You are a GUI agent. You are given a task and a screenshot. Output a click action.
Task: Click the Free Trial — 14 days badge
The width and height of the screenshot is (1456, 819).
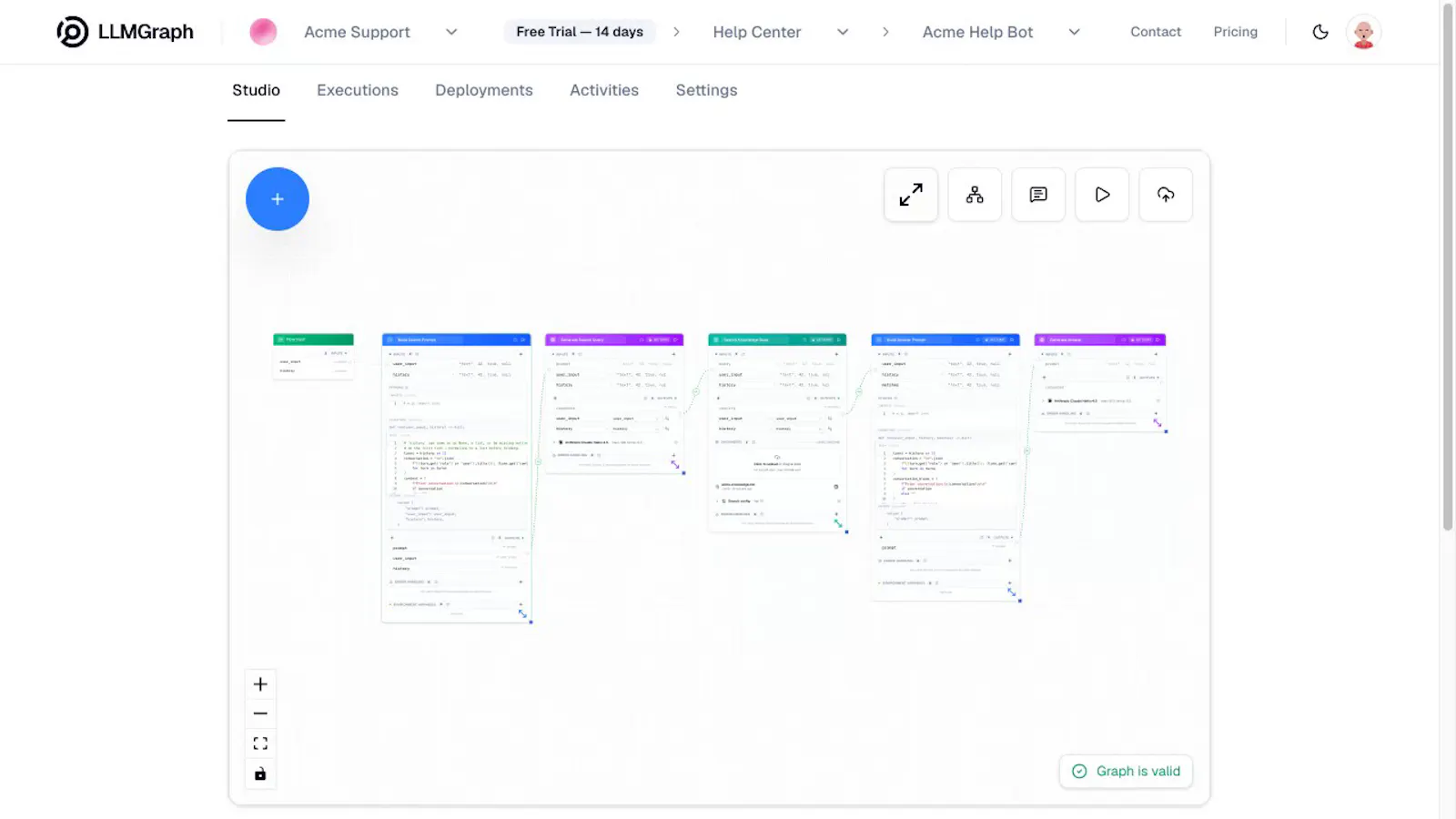(x=580, y=32)
